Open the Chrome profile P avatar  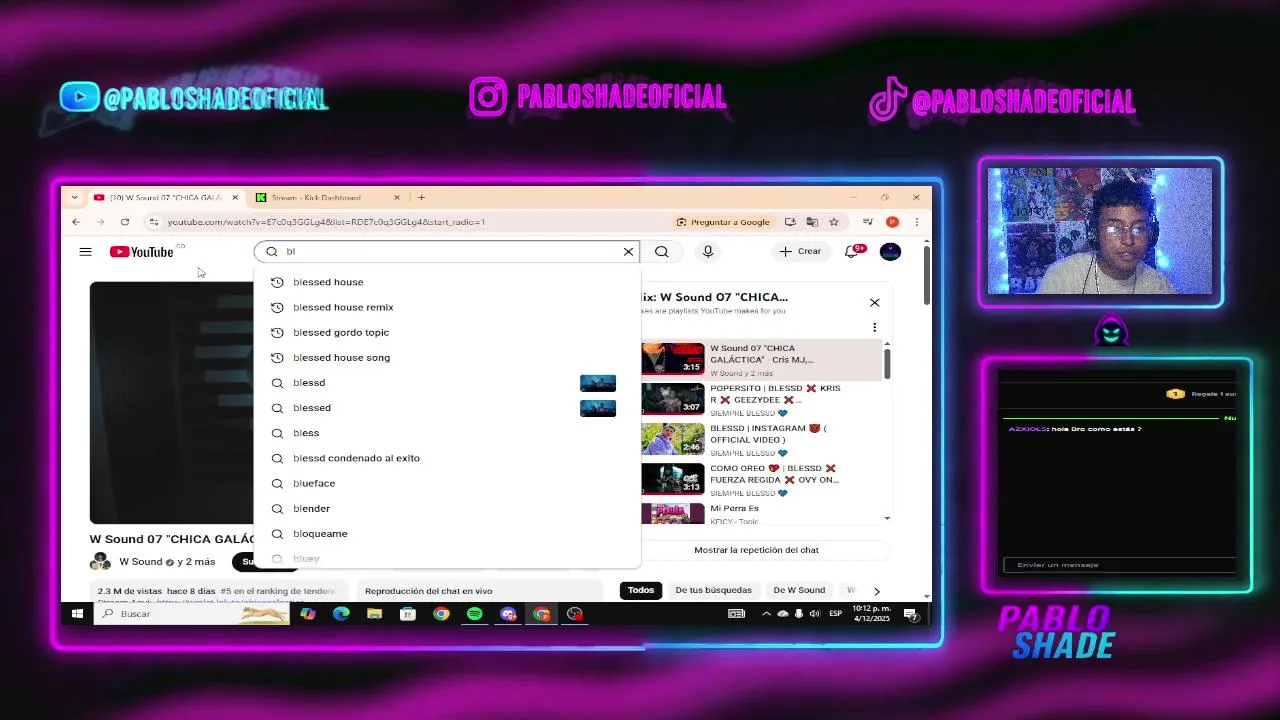coord(892,222)
